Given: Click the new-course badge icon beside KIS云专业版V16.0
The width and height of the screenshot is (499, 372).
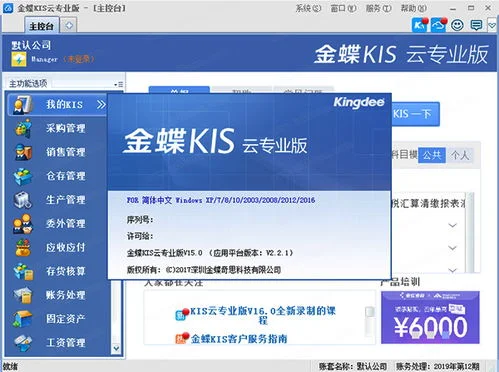Looking at the screenshot, I should coord(182,314).
